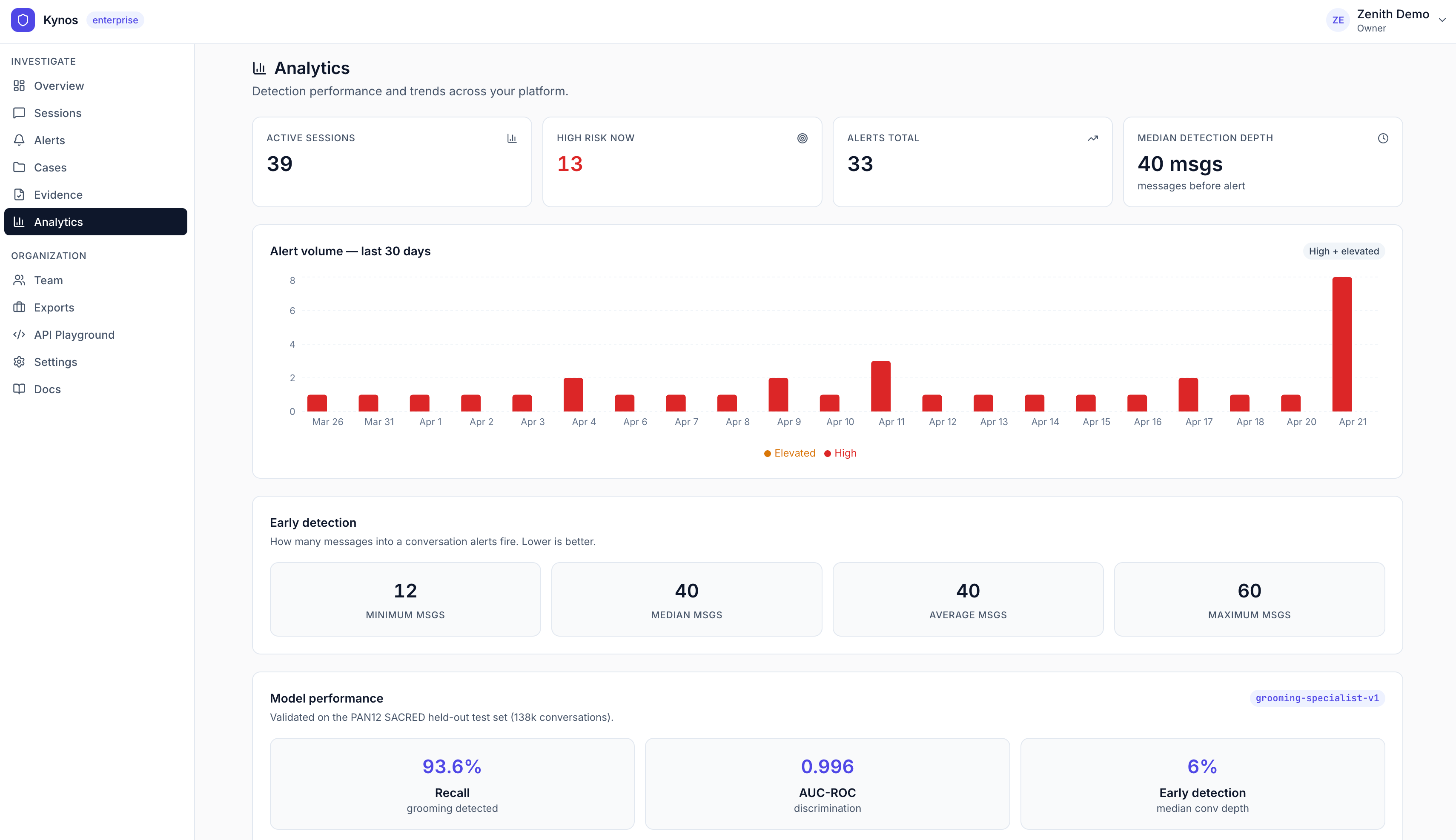
Task: Expand the Zenith Demo account menu
Action: (x=1442, y=20)
